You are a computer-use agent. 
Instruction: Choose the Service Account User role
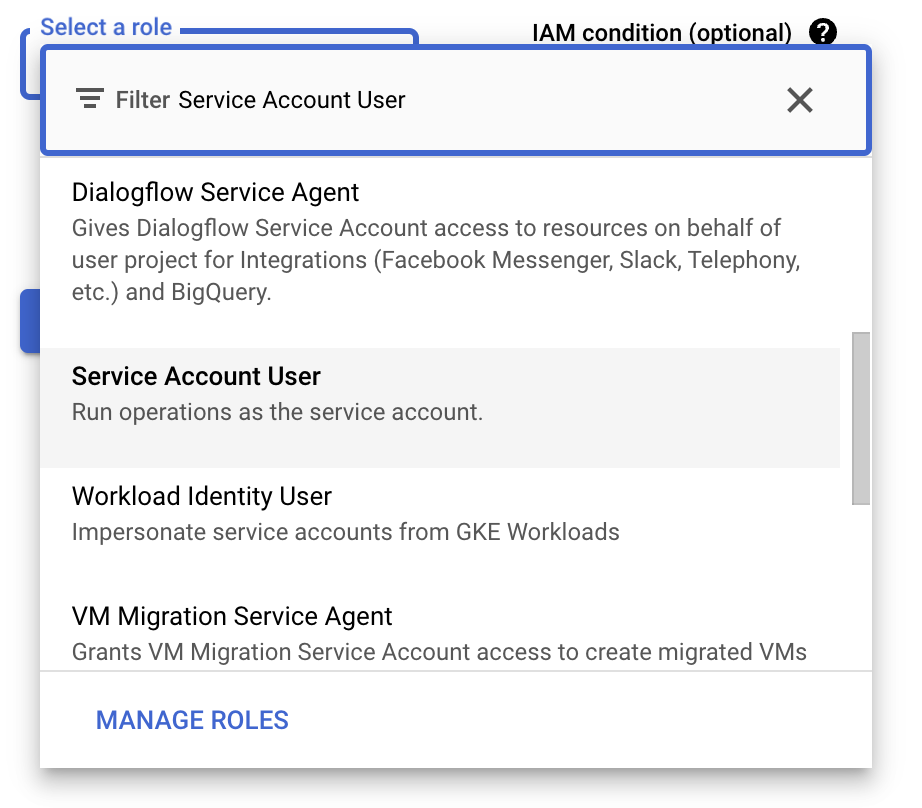pyautogui.click(x=440, y=408)
